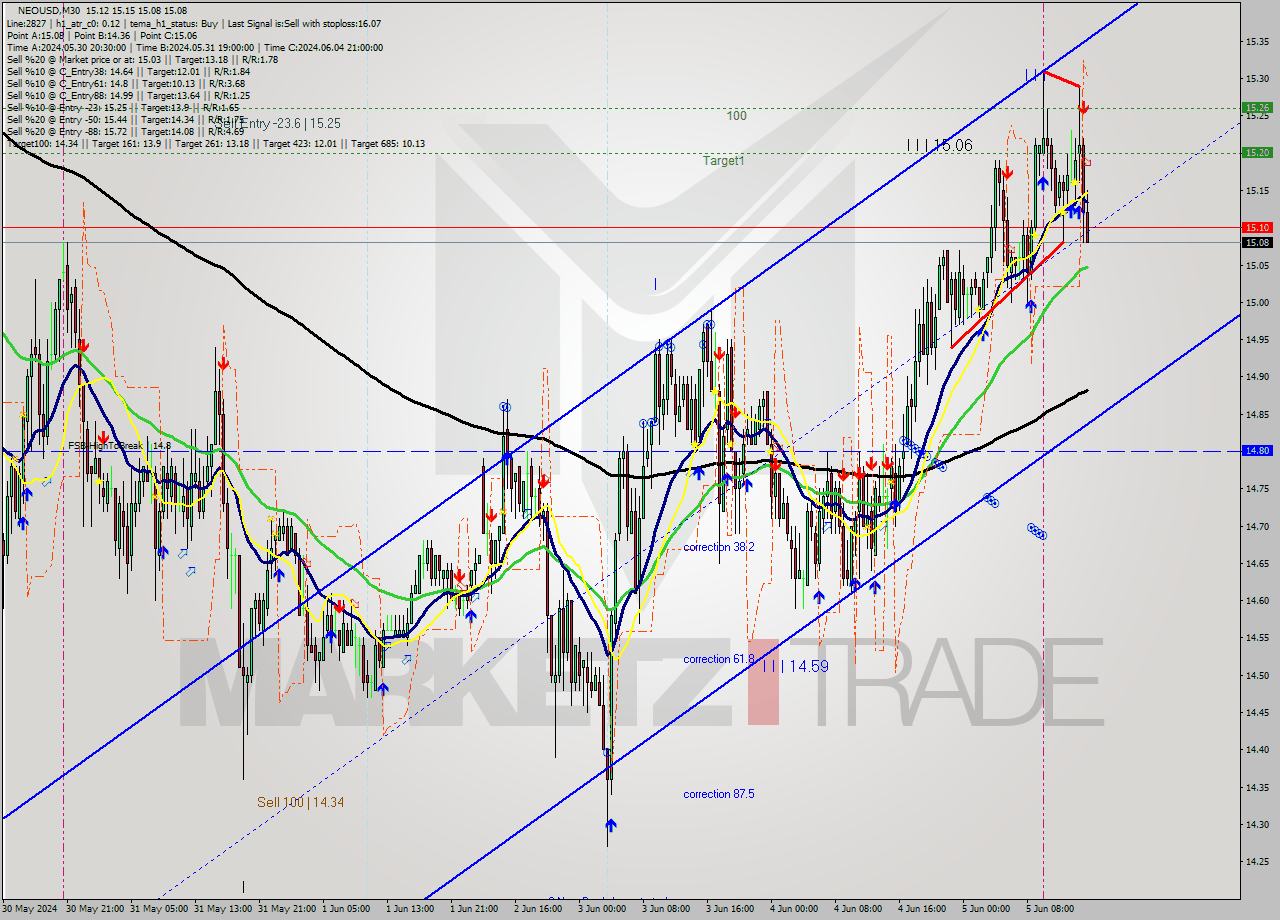The image size is (1280, 920).
Task: Click the '100' level label
Action: (736, 116)
